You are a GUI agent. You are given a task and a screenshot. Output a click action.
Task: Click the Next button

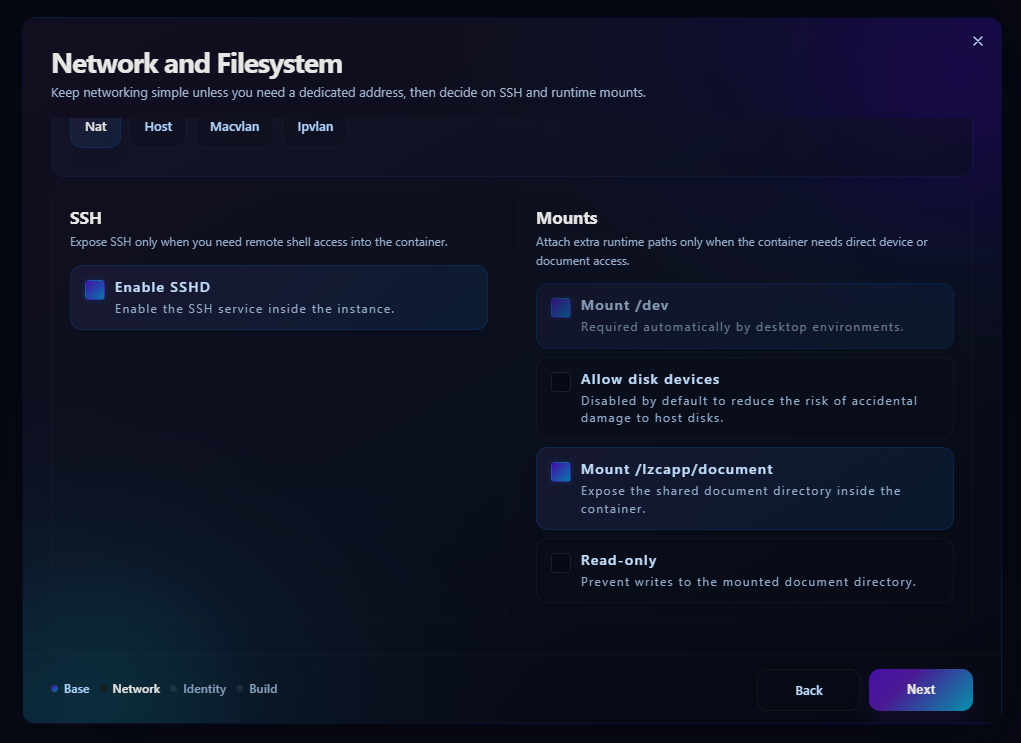click(x=921, y=690)
